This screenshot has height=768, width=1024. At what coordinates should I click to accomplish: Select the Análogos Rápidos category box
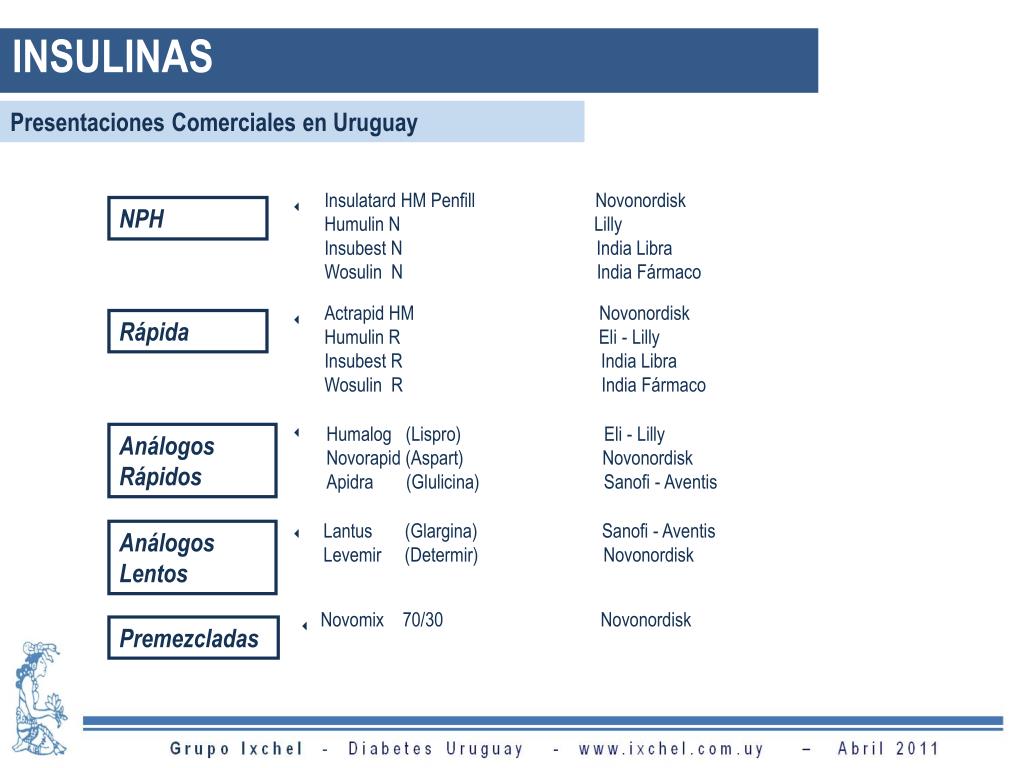tap(193, 460)
